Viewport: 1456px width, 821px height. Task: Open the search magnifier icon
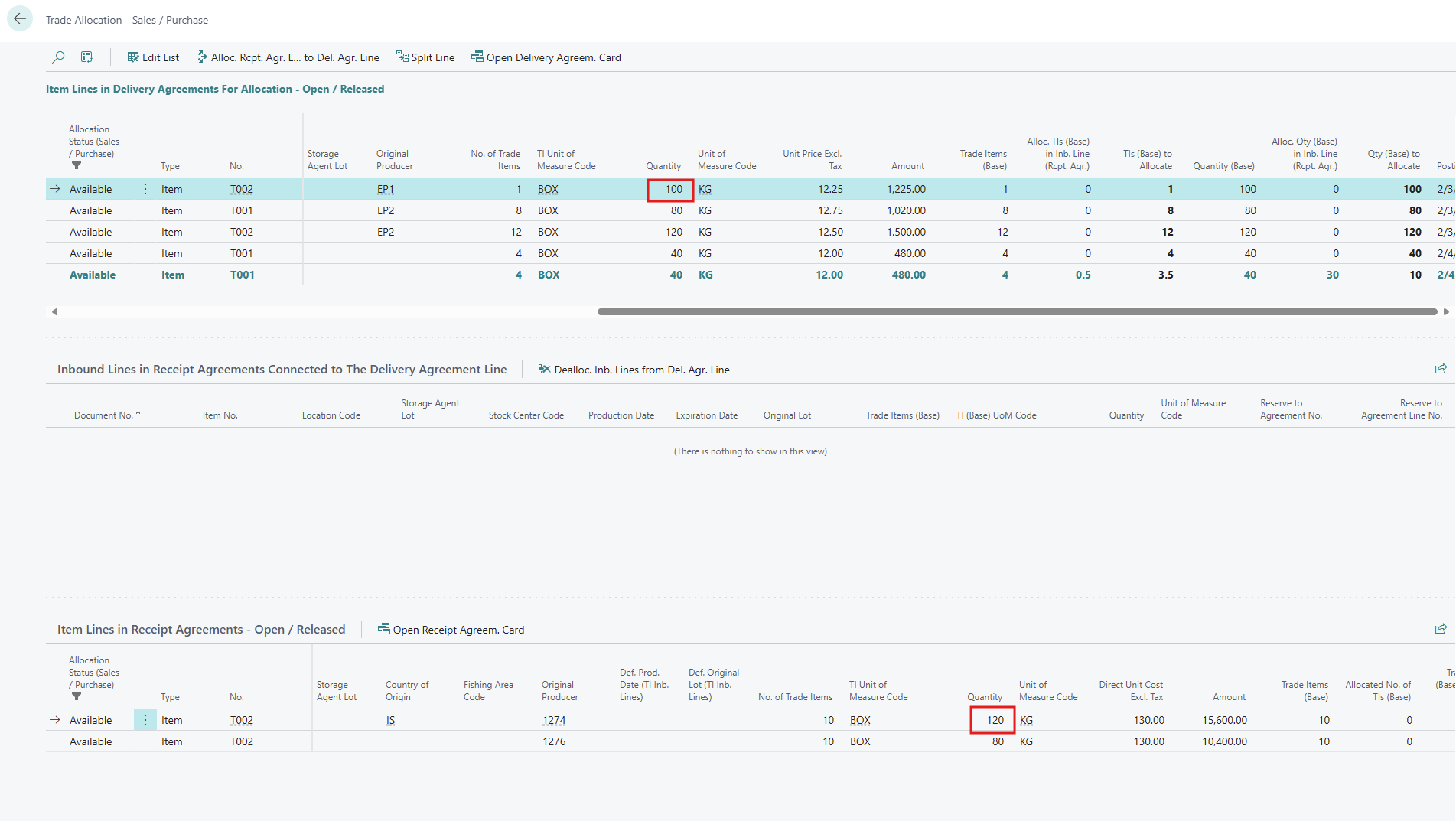coord(58,57)
